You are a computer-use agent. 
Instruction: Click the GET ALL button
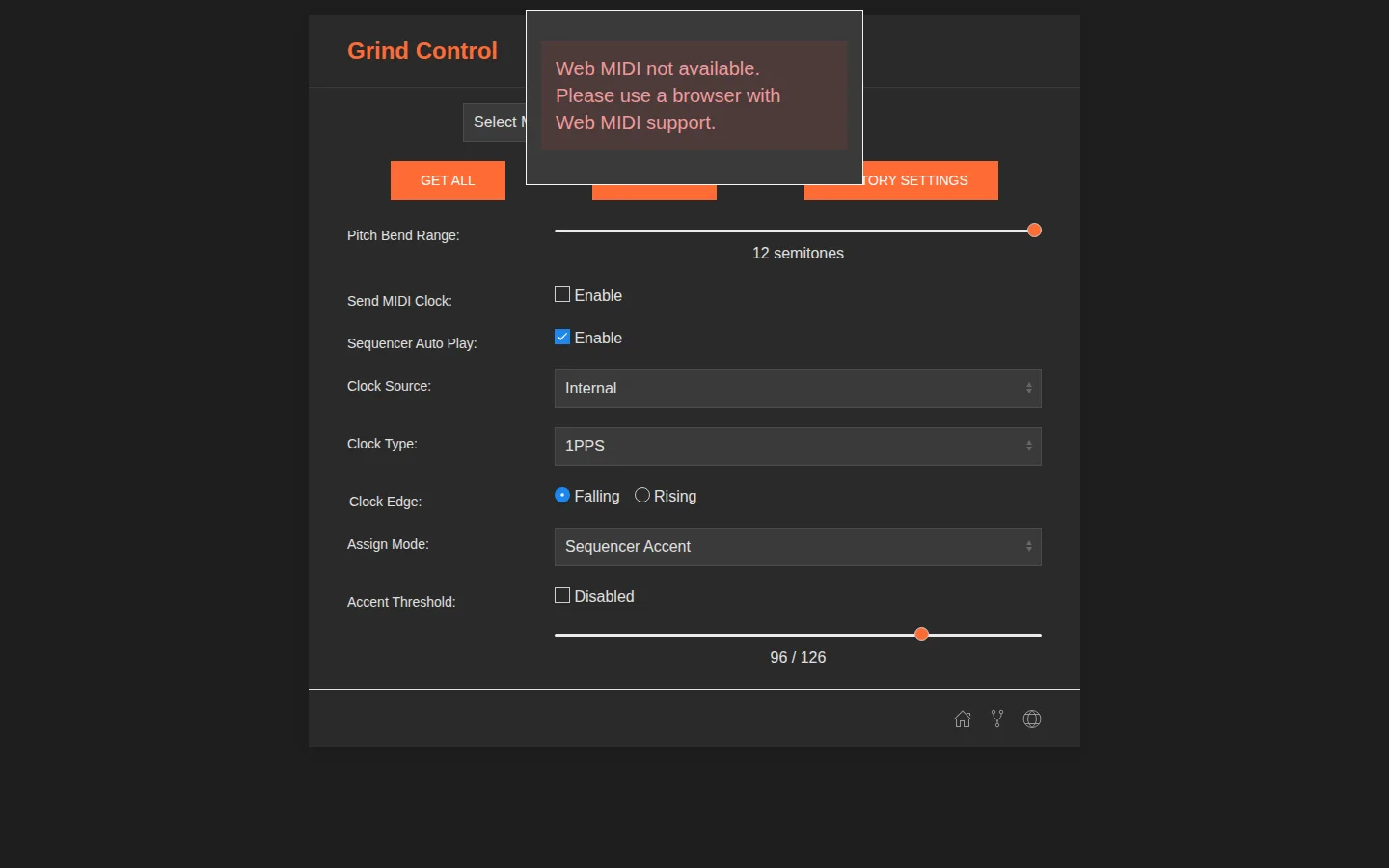point(448,180)
